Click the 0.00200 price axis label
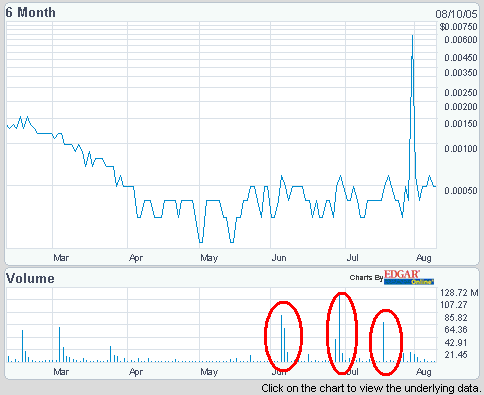 (461, 107)
